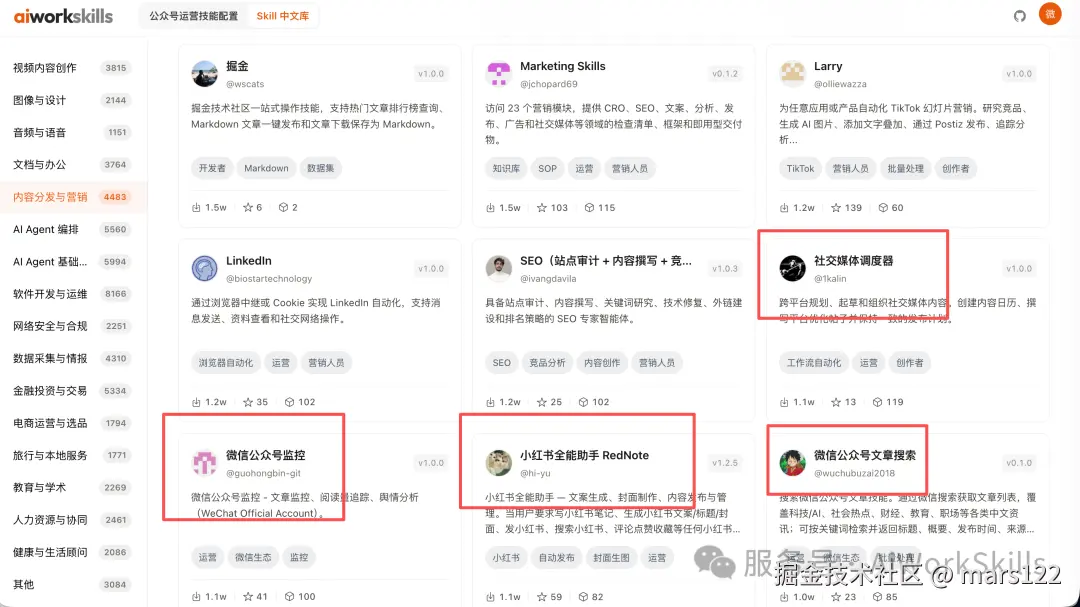Click version v1.2.5 badge
The height and width of the screenshot is (607, 1080).
[x=725, y=463]
